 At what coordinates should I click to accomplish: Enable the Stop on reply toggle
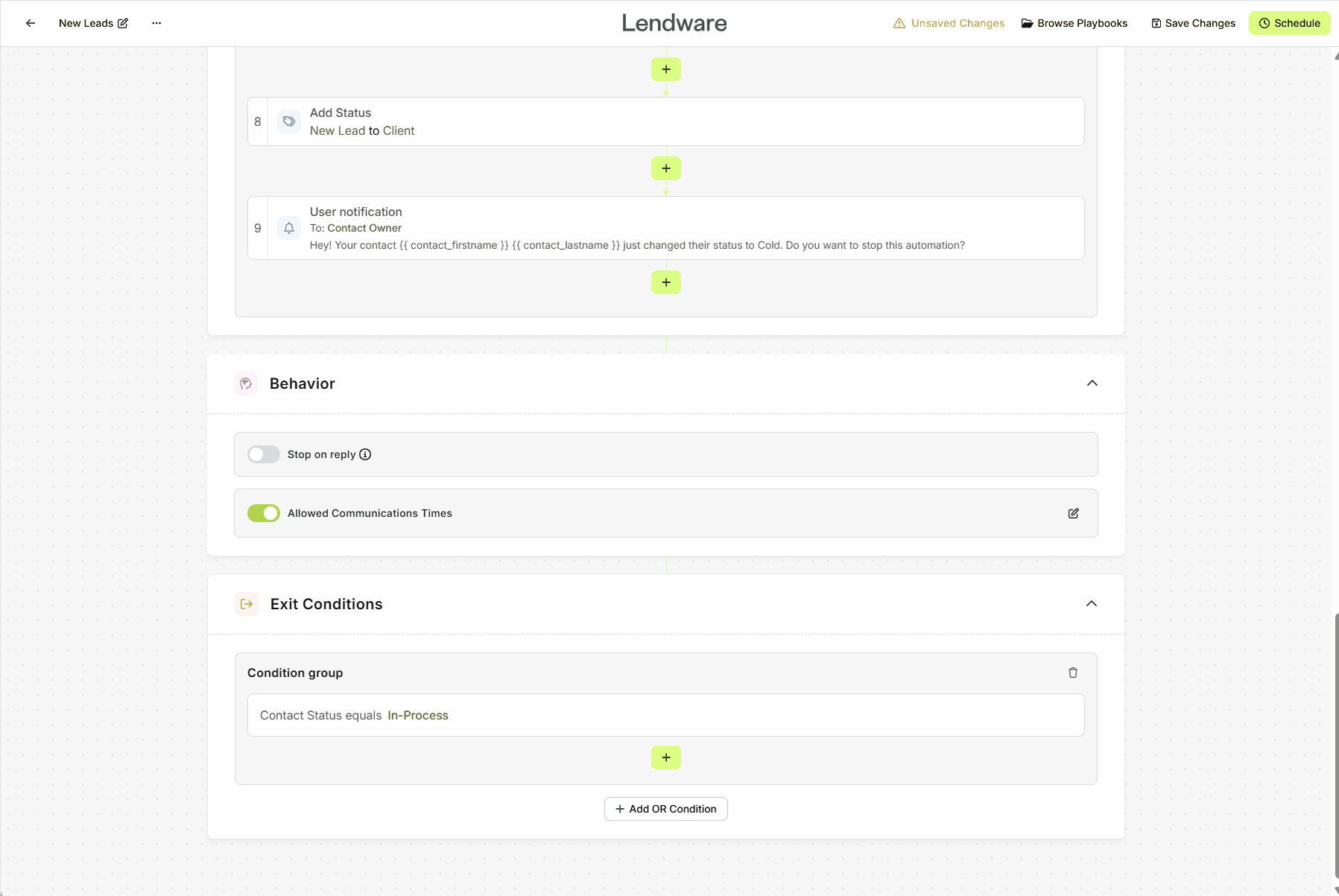263,454
